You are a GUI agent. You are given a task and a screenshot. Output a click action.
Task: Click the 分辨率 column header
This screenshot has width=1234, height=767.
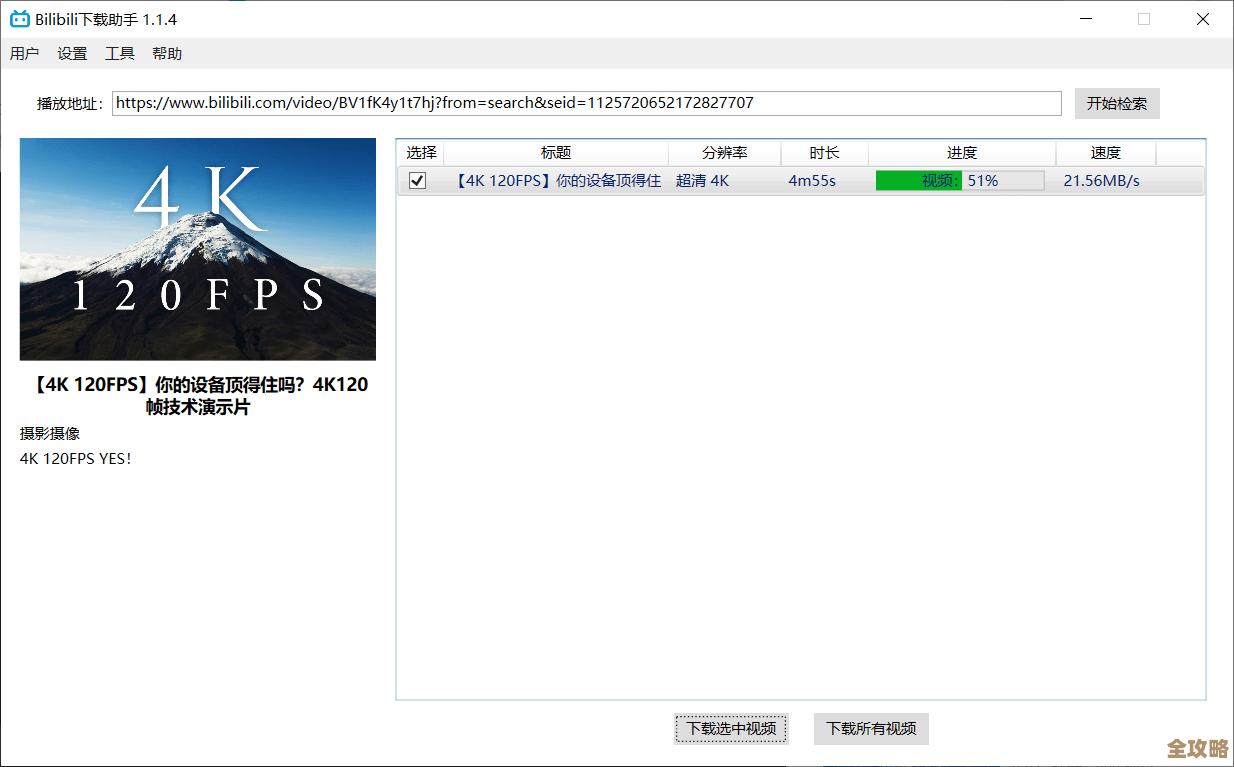725,152
